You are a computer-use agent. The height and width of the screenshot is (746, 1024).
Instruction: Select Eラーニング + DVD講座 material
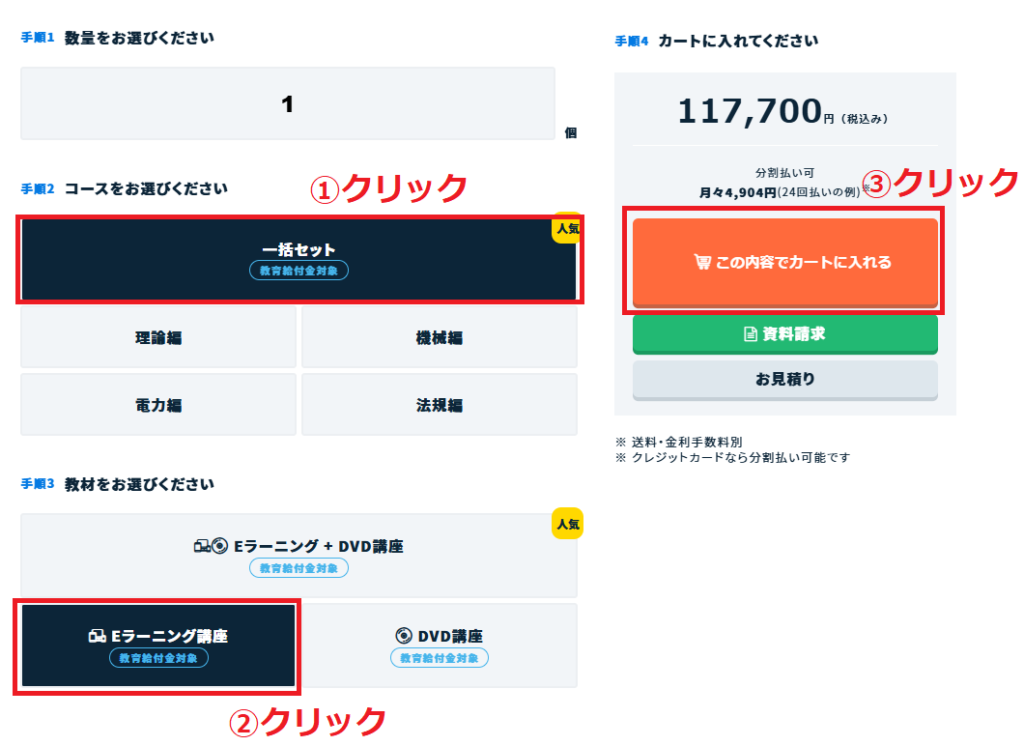point(299,555)
